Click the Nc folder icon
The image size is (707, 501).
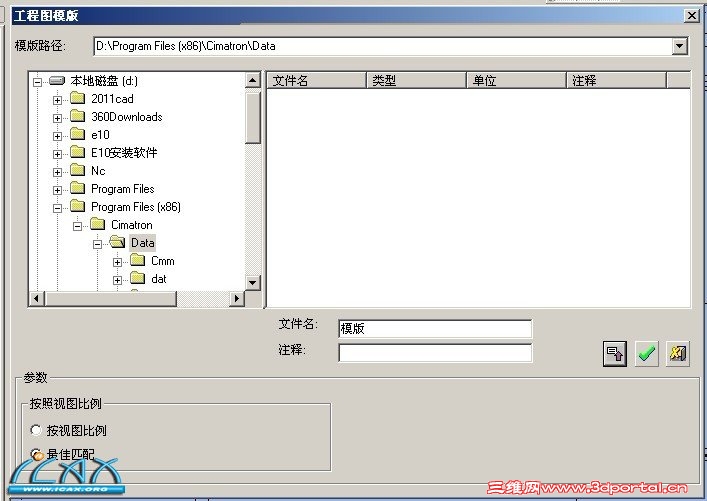click(78, 170)
